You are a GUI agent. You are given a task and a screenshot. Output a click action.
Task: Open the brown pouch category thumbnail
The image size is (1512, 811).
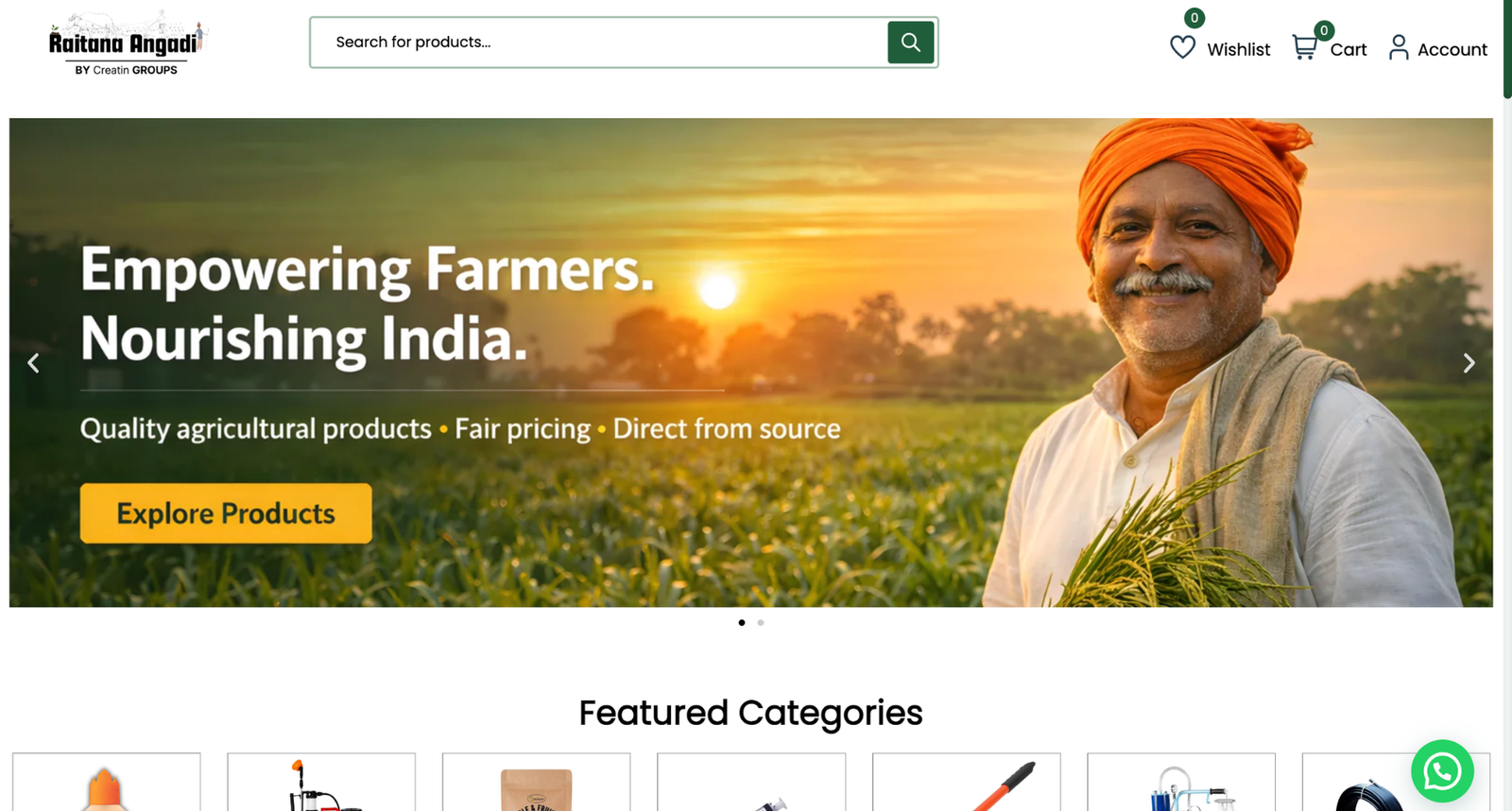point(536,783)
